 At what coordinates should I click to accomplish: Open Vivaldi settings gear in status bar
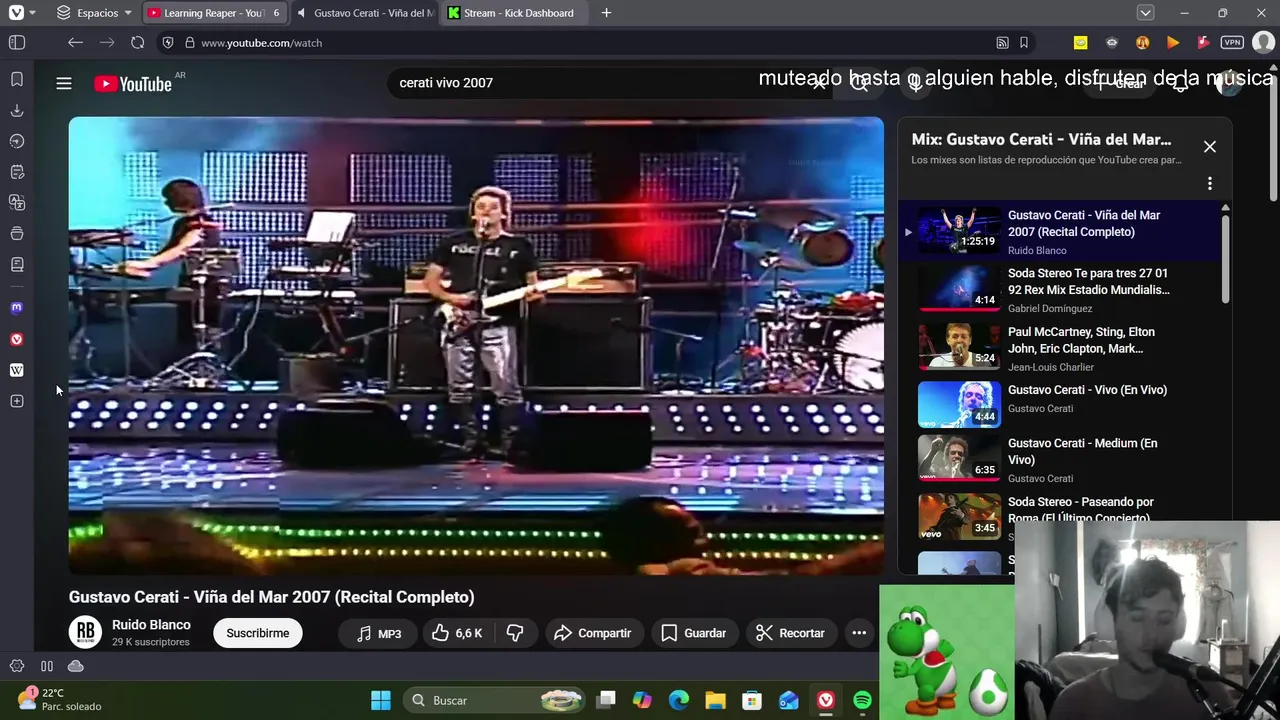[x=17, y=666]
